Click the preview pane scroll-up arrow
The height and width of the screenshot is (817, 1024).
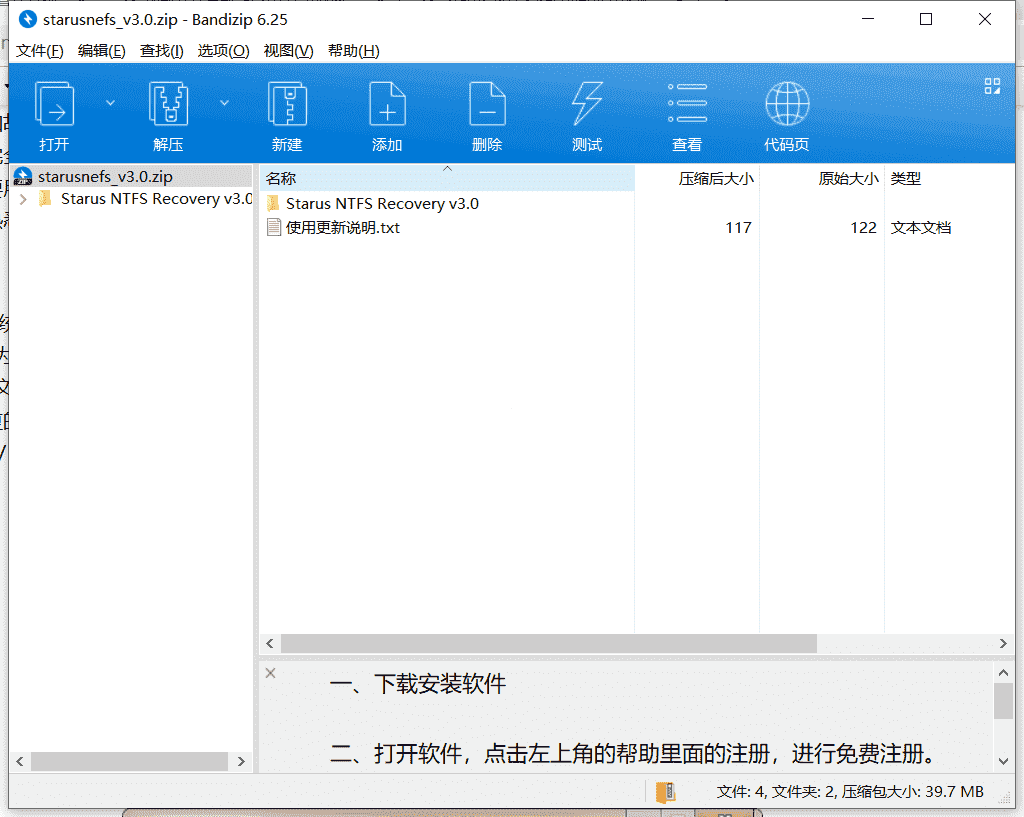click(x=1003, y=672)
